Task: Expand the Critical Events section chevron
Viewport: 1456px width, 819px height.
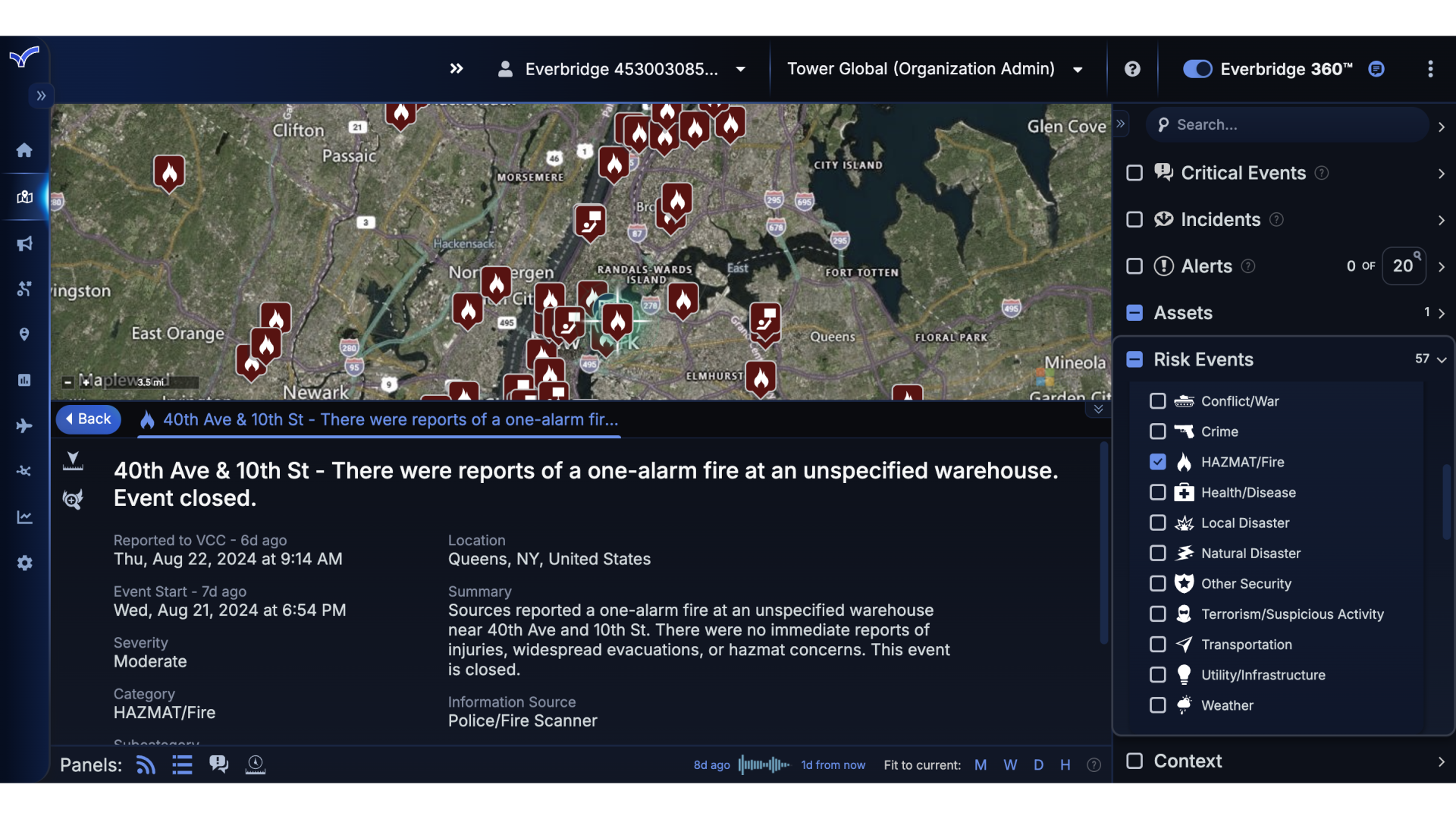Action: (x=1441, y=173)
